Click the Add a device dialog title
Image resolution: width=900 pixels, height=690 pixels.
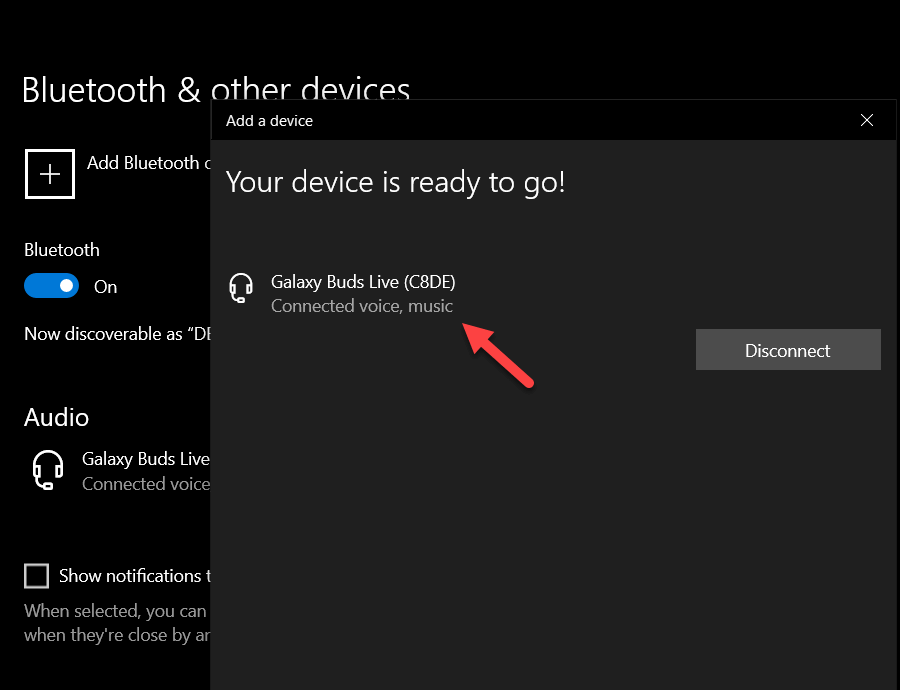click(x=270, y=120)
